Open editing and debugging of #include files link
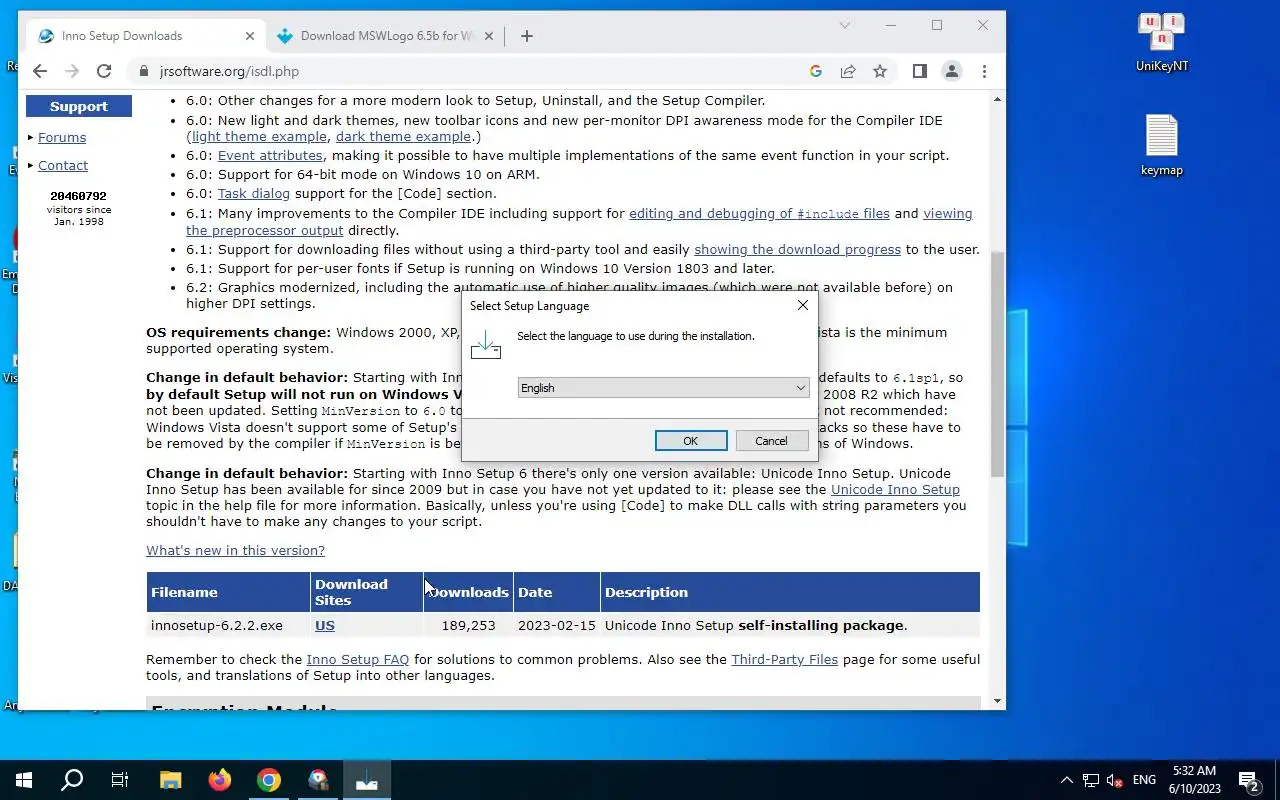 [x=759, y=214]
